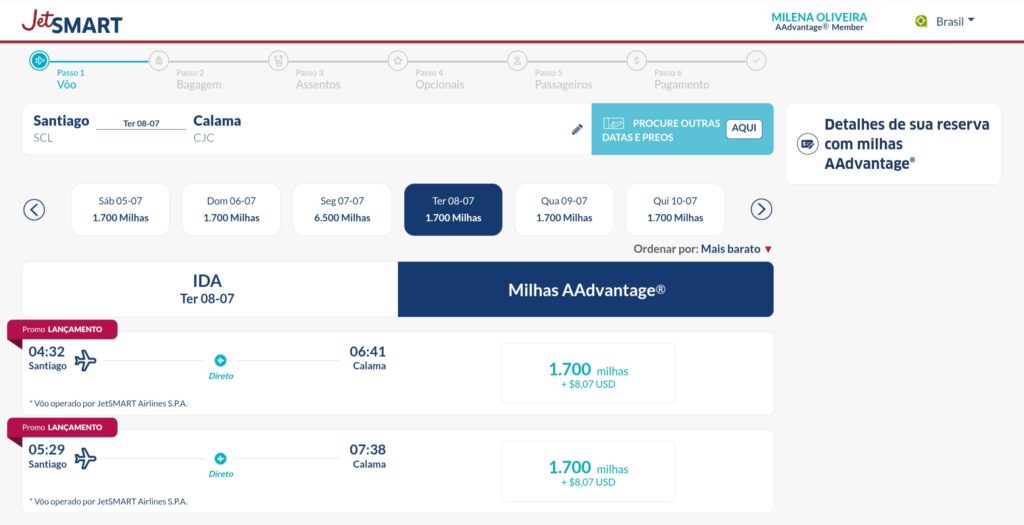Click the Calama CJC destination text
This screenshot has width=1024, height=525.
pos(217,129)
